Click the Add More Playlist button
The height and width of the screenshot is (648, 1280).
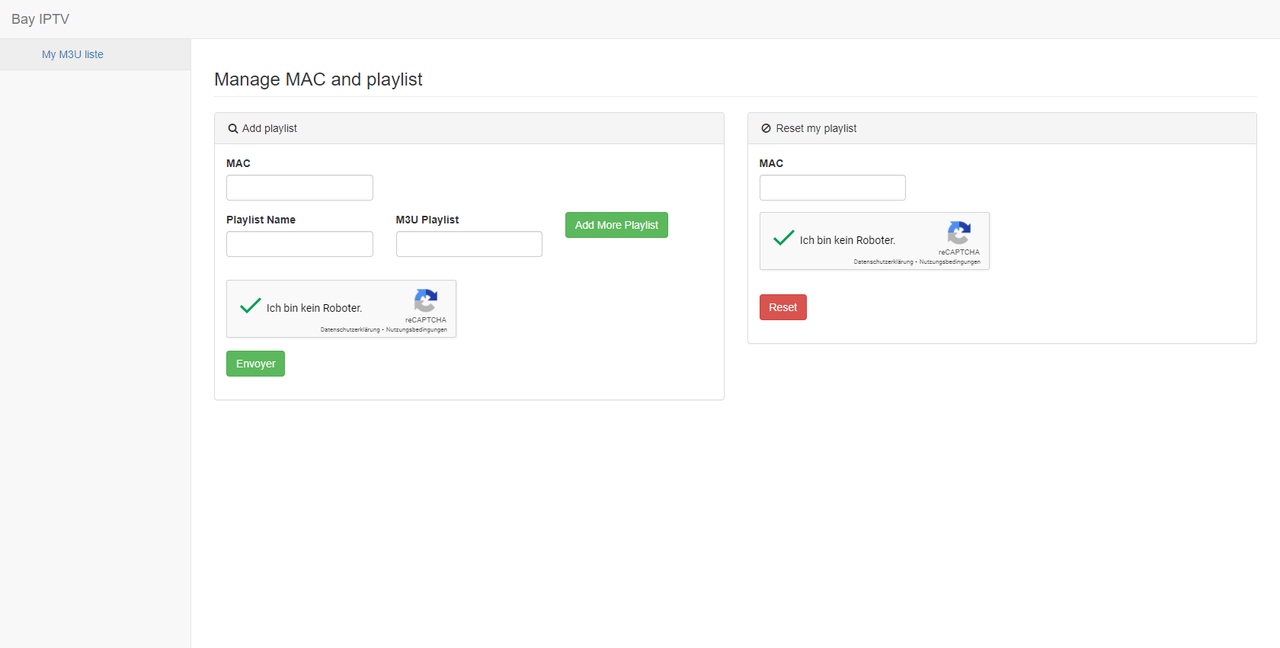pos(616,225)
